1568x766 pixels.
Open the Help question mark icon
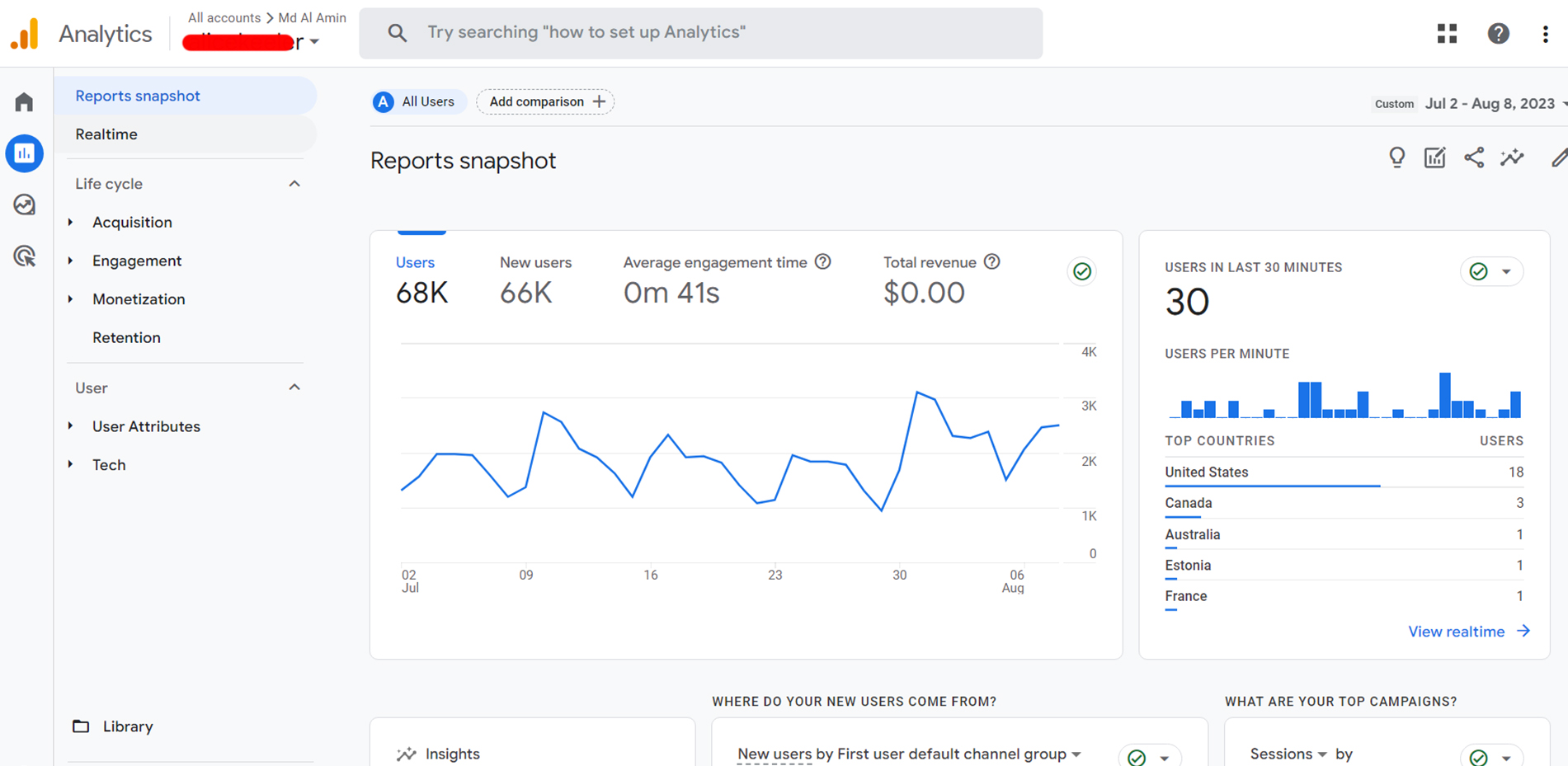coord(1498,33)
